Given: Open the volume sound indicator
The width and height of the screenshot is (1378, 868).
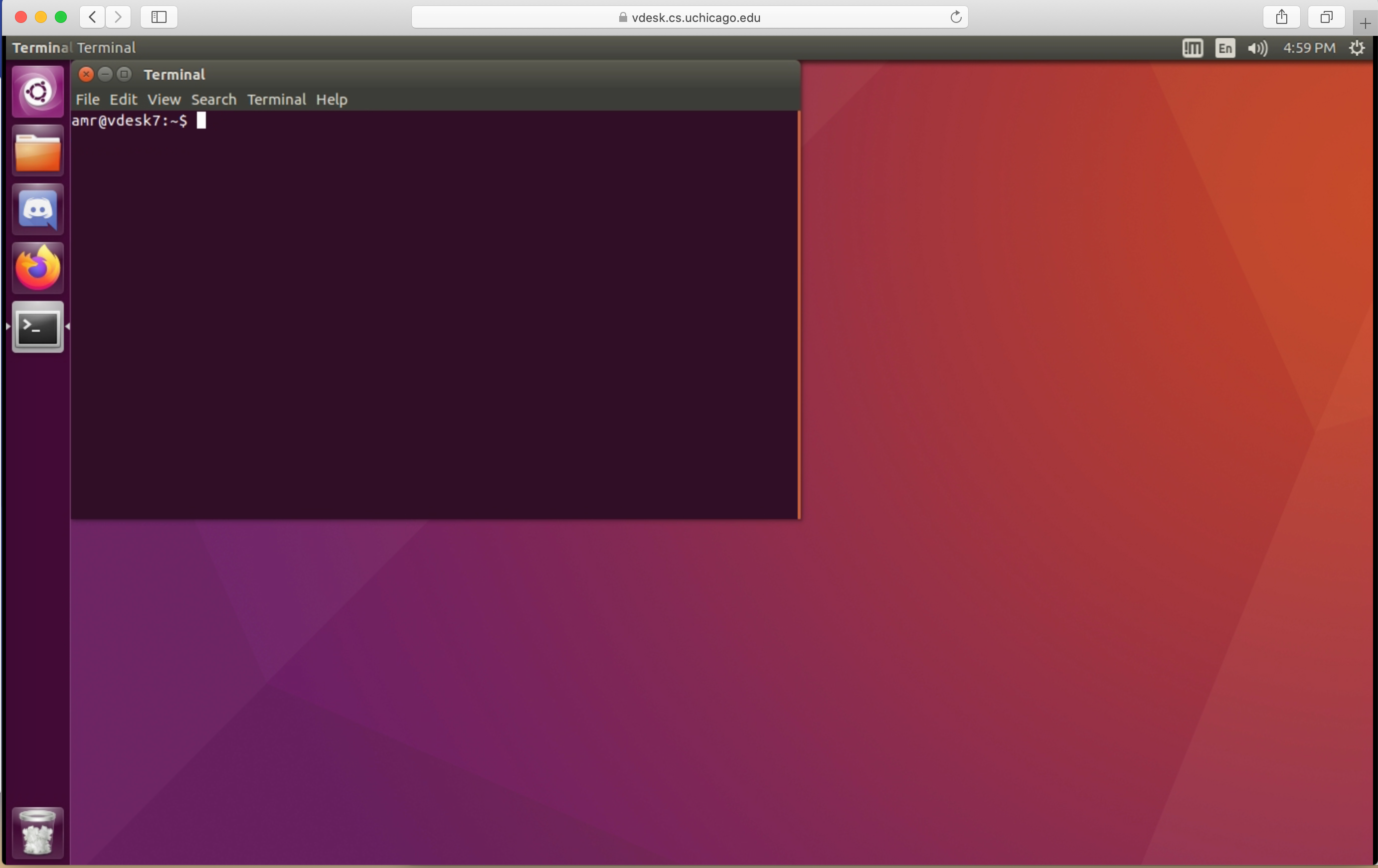Looking at the screenshot, I should click(1257, 48).
